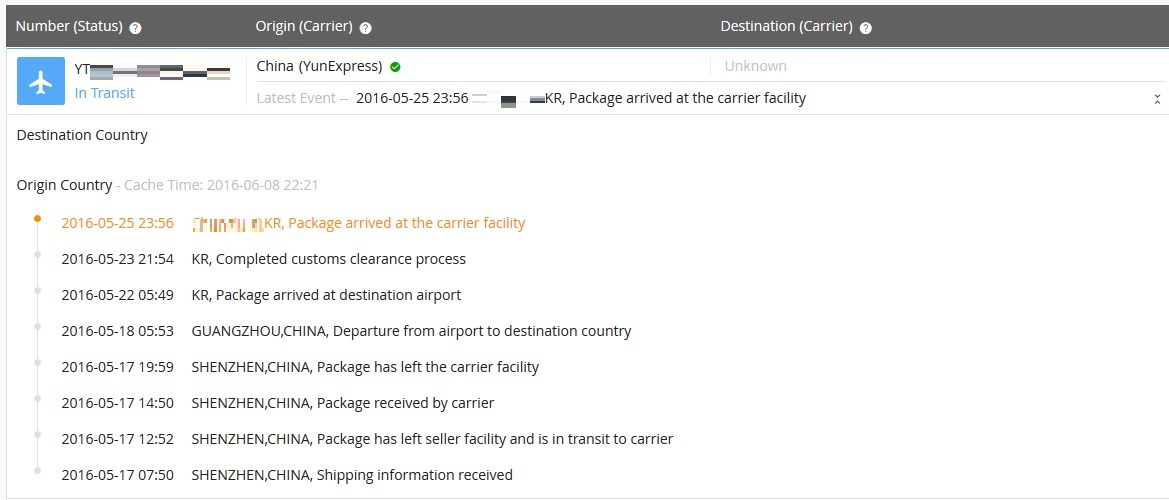Open the China (YunExpress) carrier link
The image size is (1169, 500).
click(x=319, y=66)
